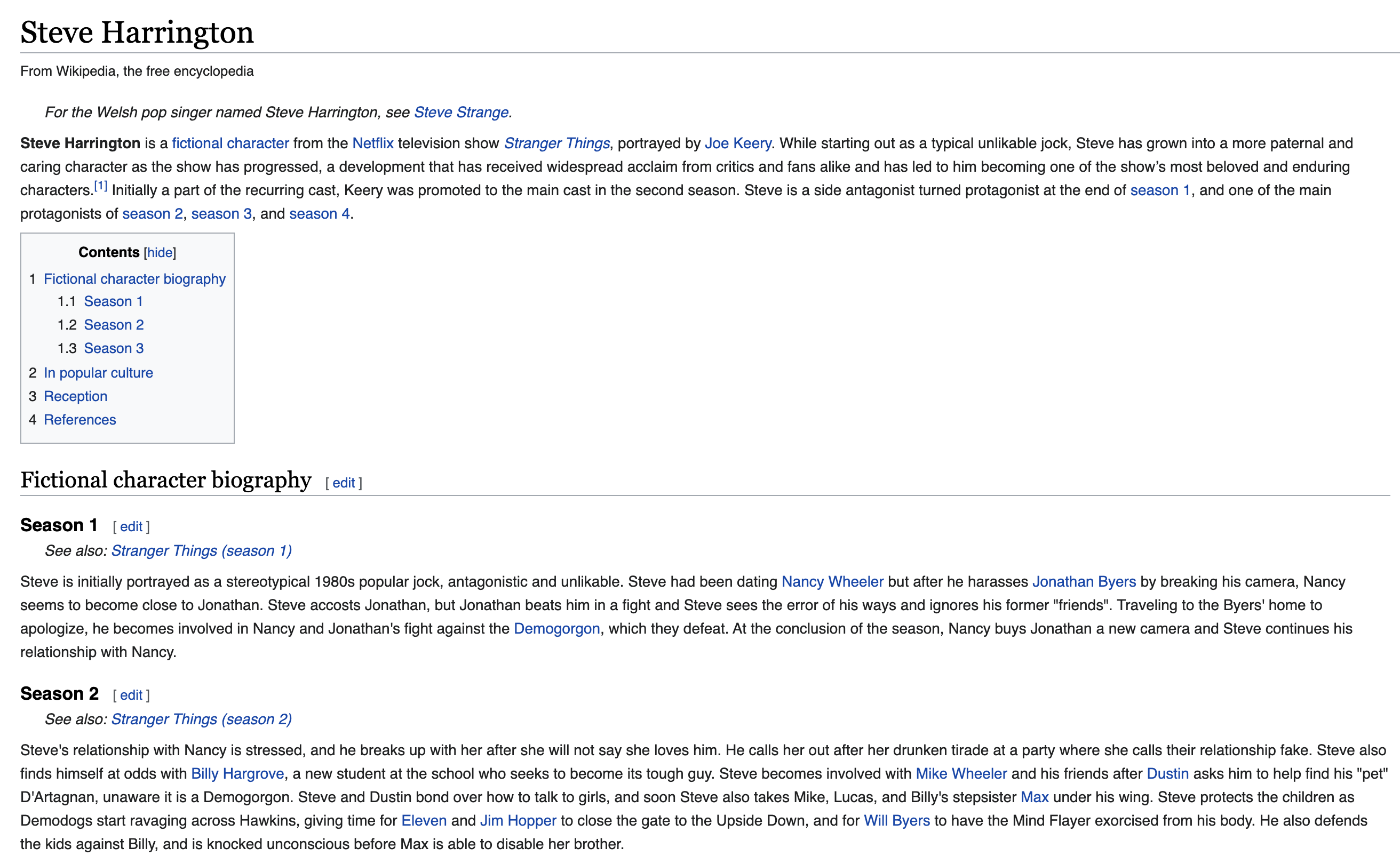
Task: Edit the Fictional character biography section
Action: tap(343, 483)
